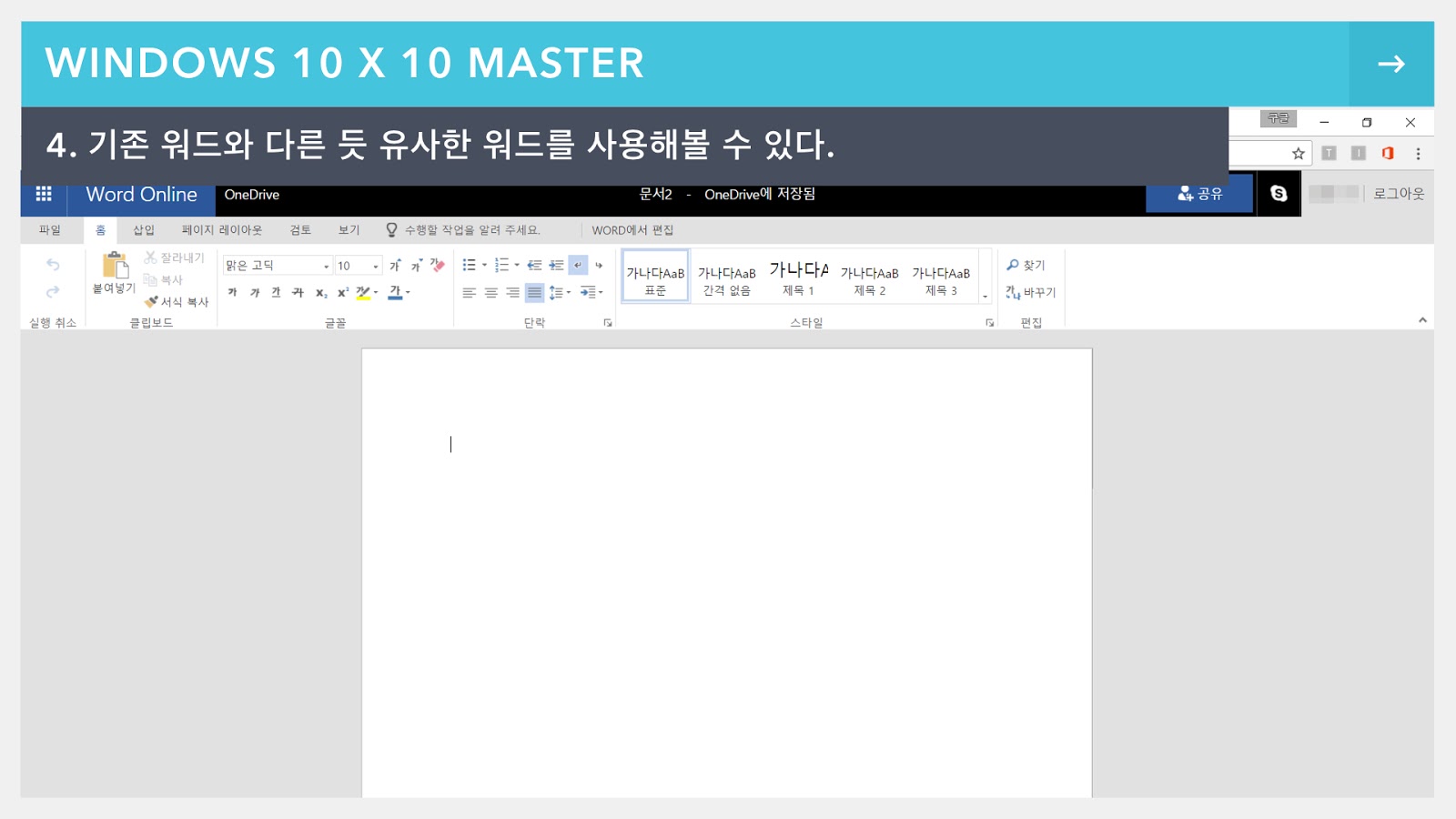Apply the blue font color
This screenshot has height=819, width=1456.
click(395, 293)
